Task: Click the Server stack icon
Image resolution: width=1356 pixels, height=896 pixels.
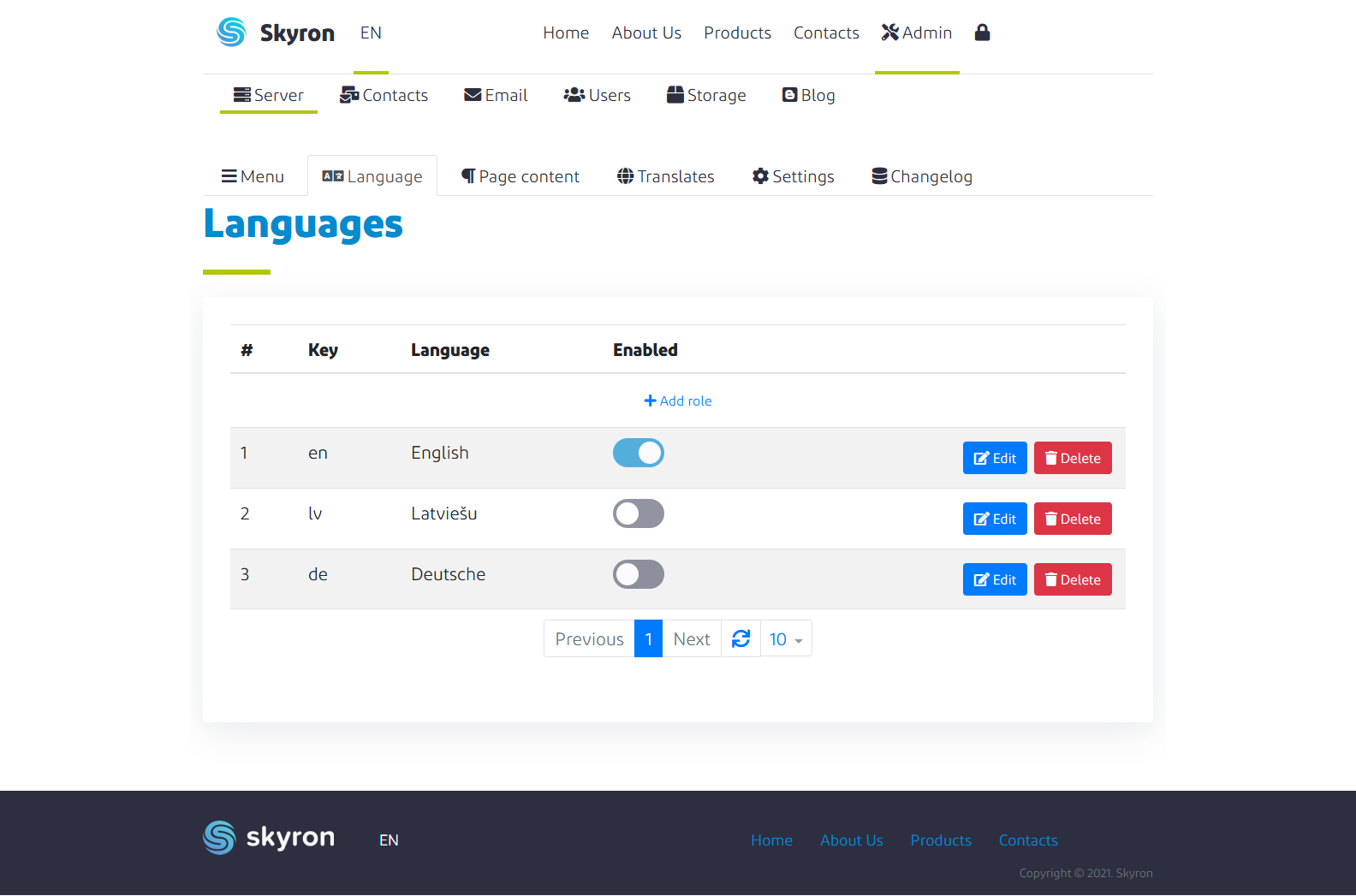Action: (x=242, y=95)
